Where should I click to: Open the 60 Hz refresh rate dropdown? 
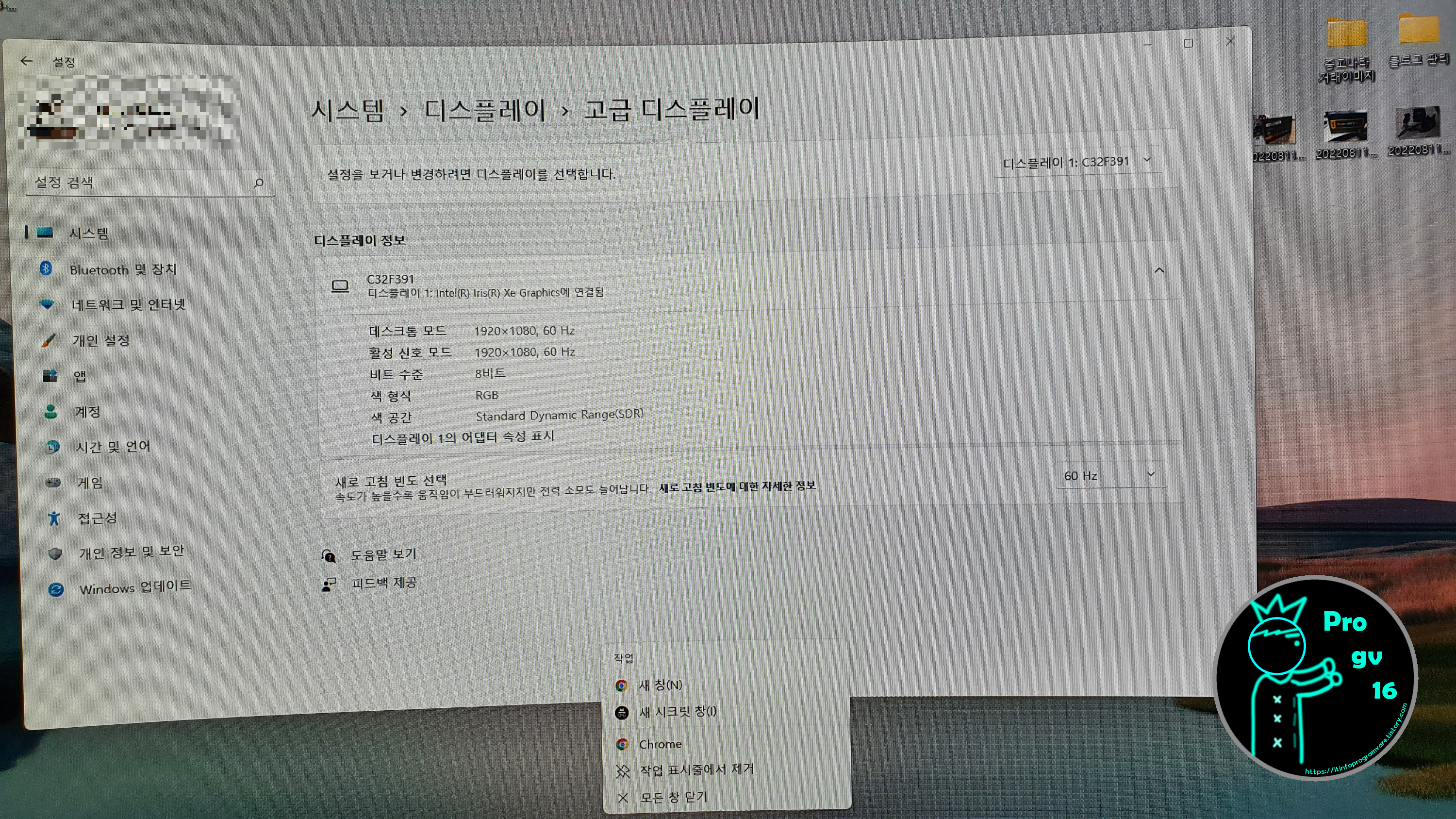(x=1109, y=475)
